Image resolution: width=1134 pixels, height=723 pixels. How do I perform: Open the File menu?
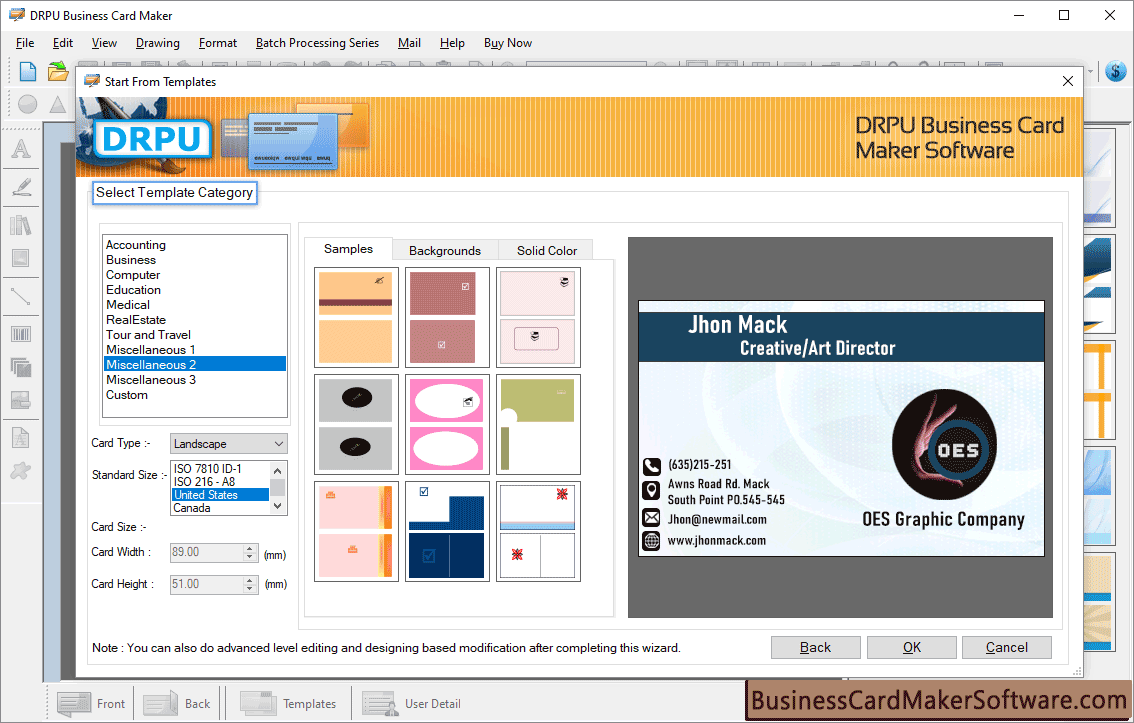click(x=25, y=43)
